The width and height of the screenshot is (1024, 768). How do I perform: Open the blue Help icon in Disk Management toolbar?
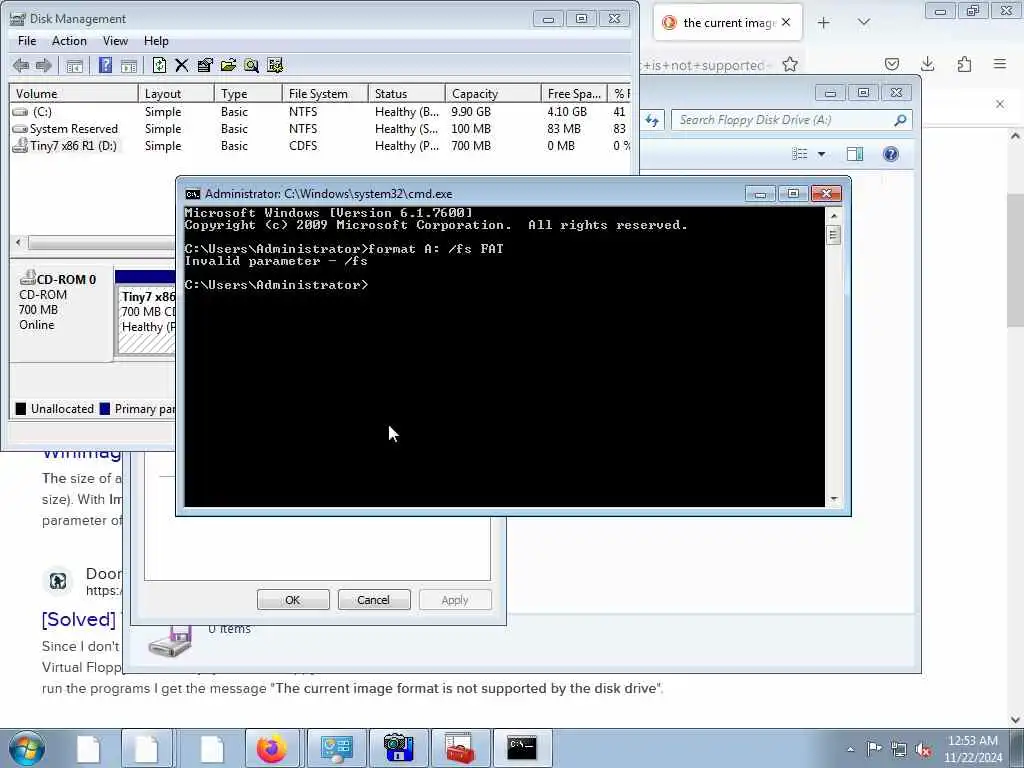point(105,65)
